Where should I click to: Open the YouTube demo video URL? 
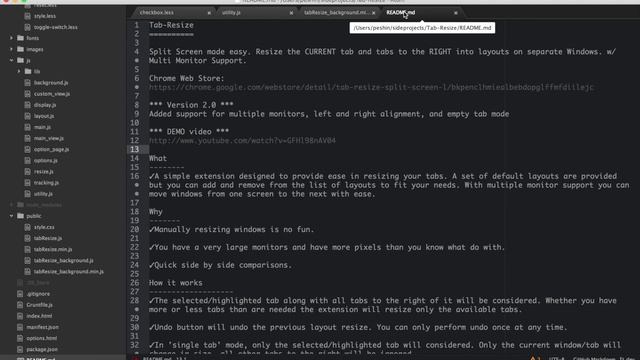(242, 140)
